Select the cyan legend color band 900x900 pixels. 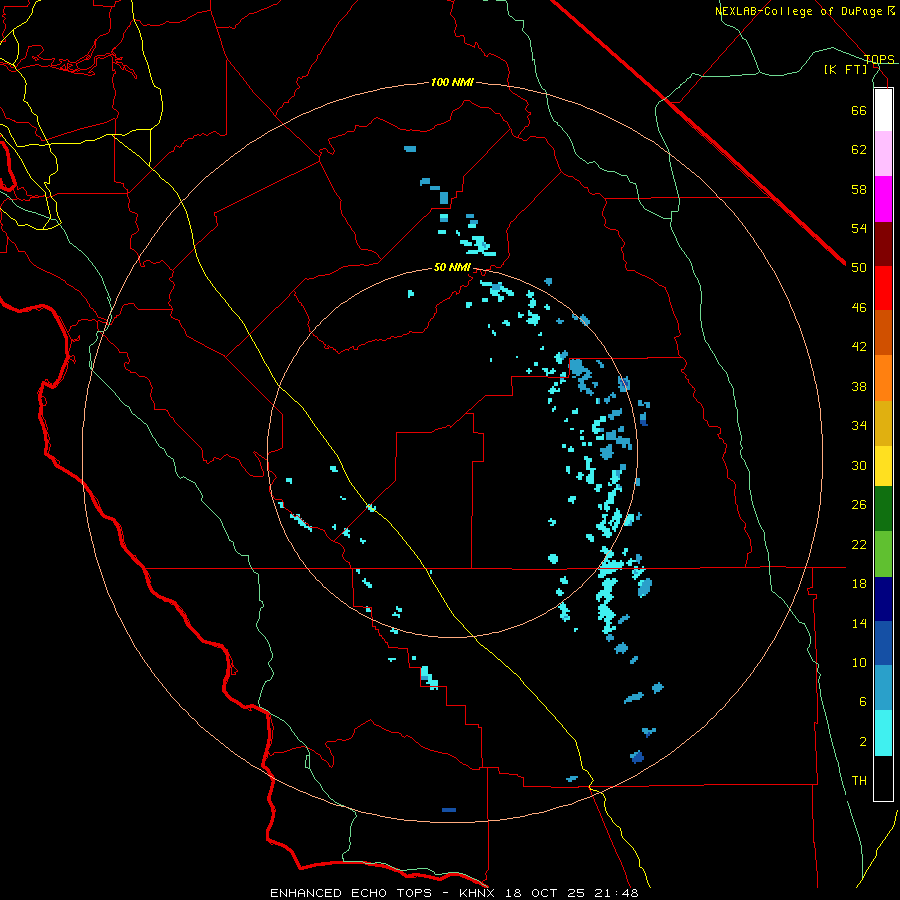click(x=883, y=733)
